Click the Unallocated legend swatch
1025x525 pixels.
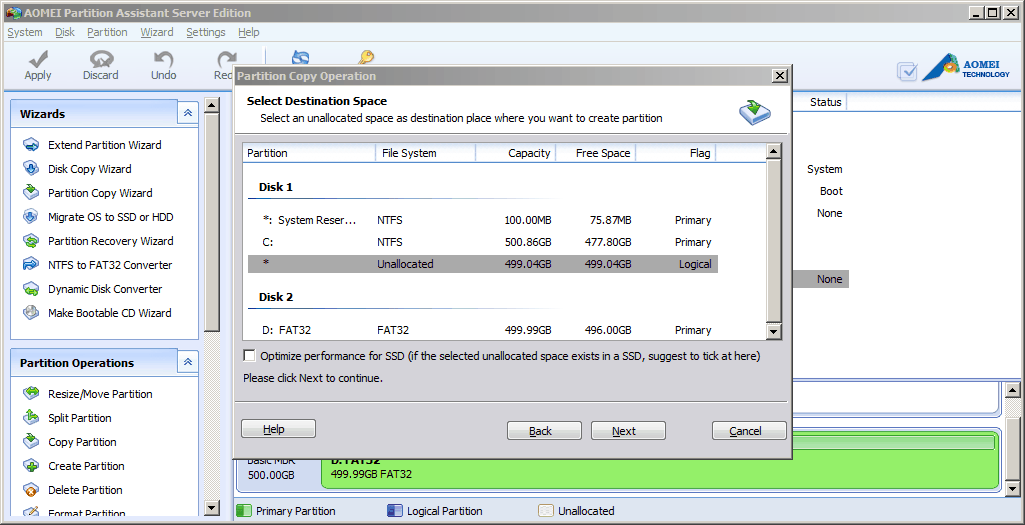point(546,511)
